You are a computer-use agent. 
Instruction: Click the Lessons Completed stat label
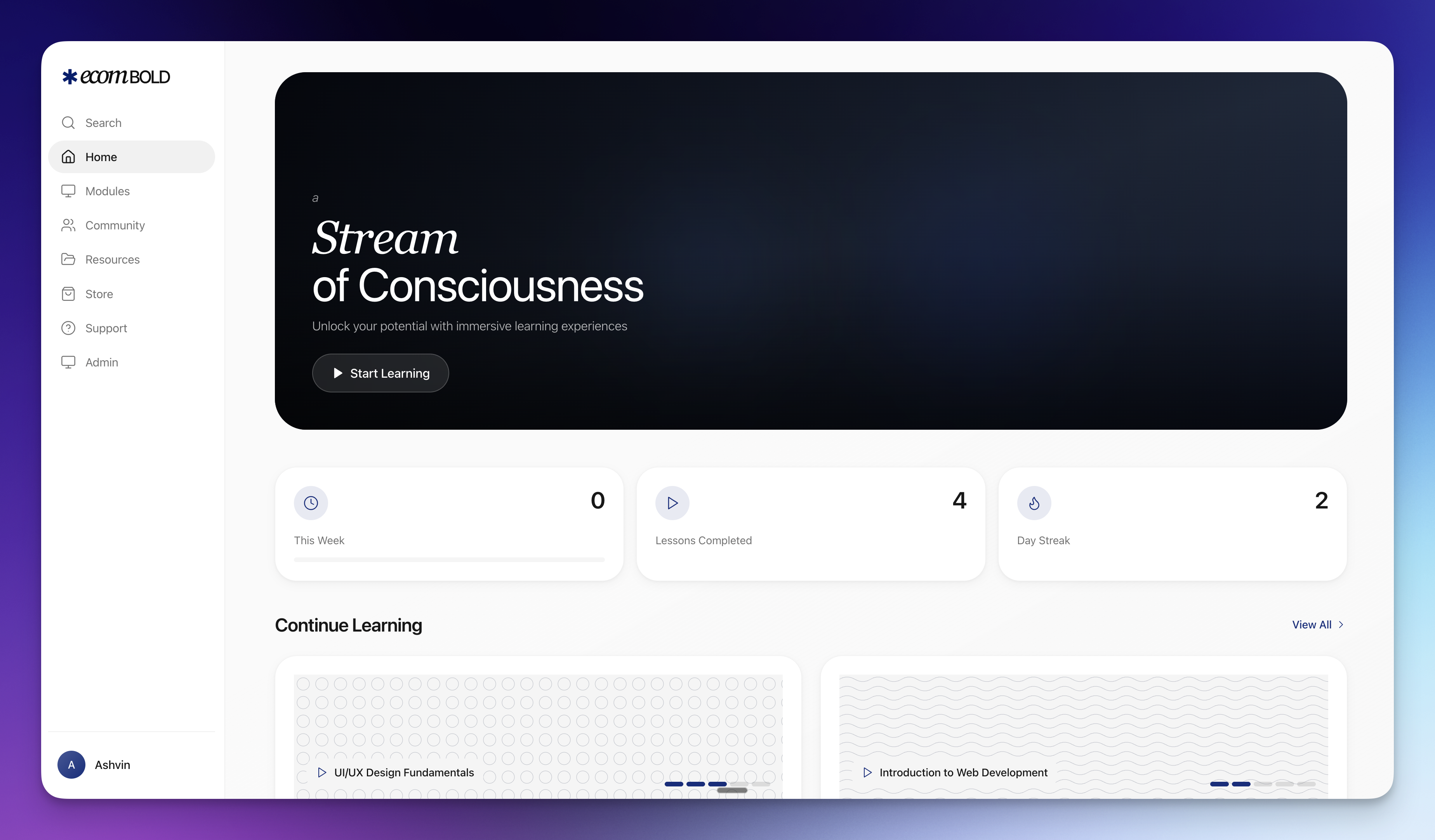703,540
